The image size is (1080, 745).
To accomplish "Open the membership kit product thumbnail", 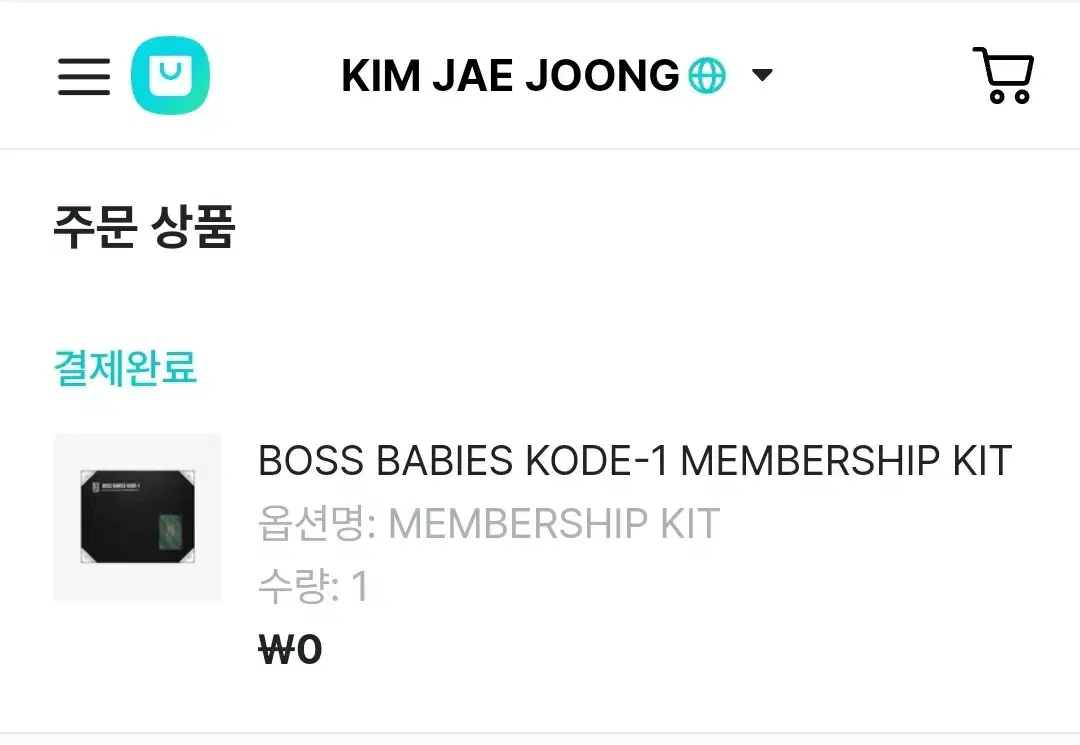I will (137, 517).
